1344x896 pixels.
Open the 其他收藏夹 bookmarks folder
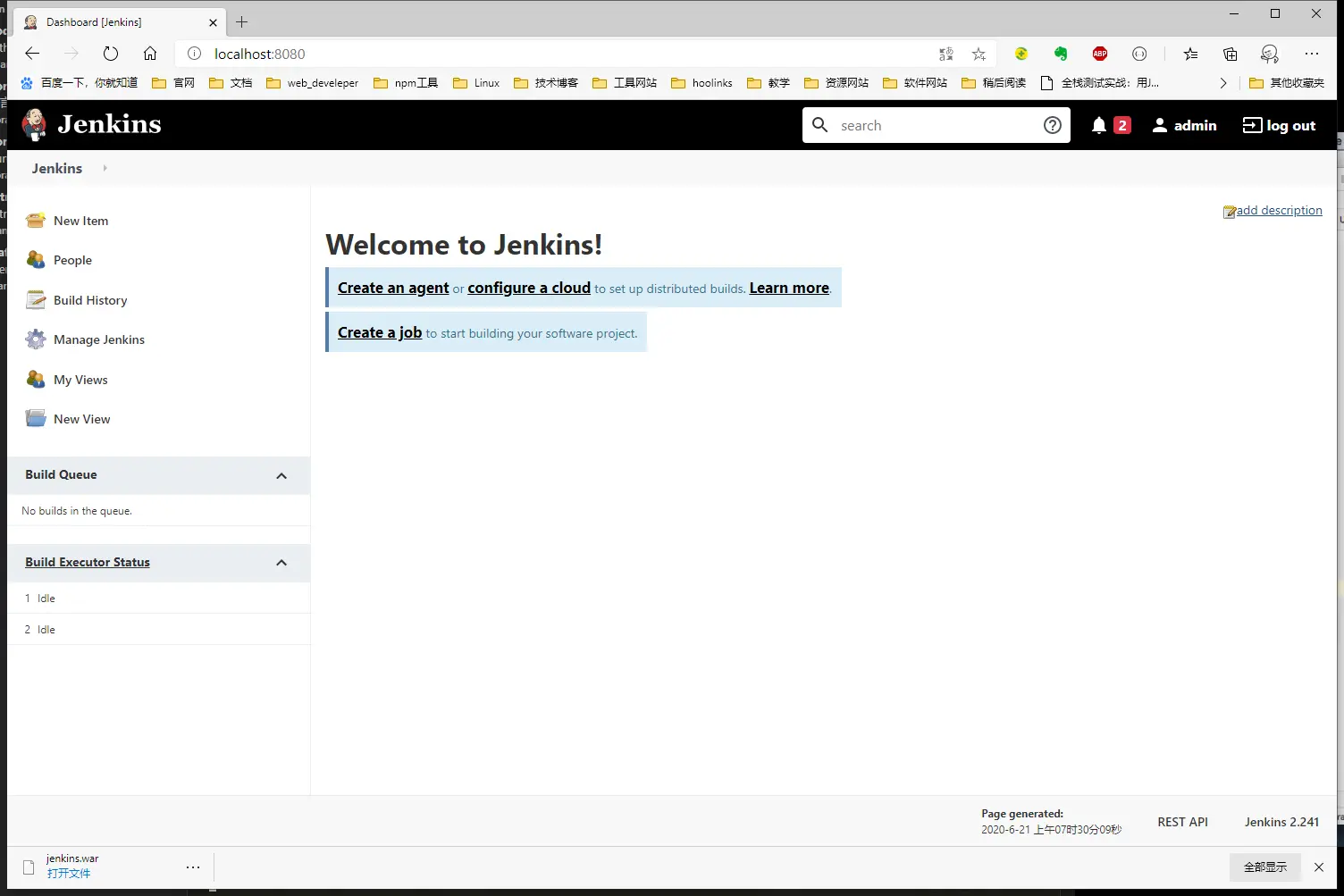[1287, 83]
